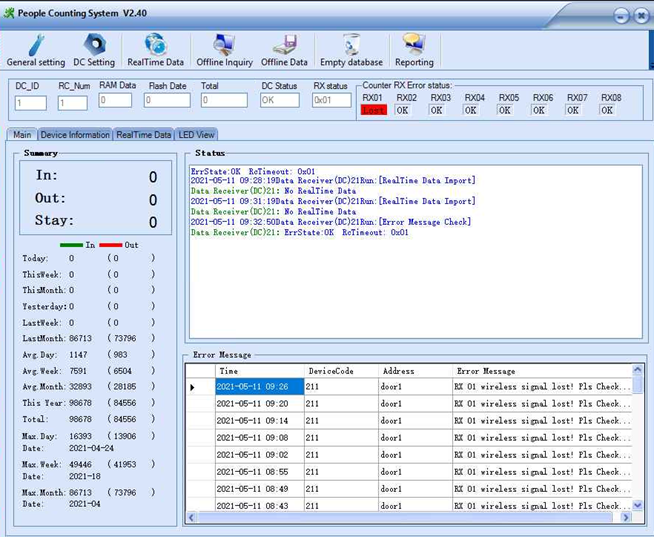The image size is (654, 537).
Task: Click the RX02 OK status box
Action: pyautogui.click(x=404, y=110)
